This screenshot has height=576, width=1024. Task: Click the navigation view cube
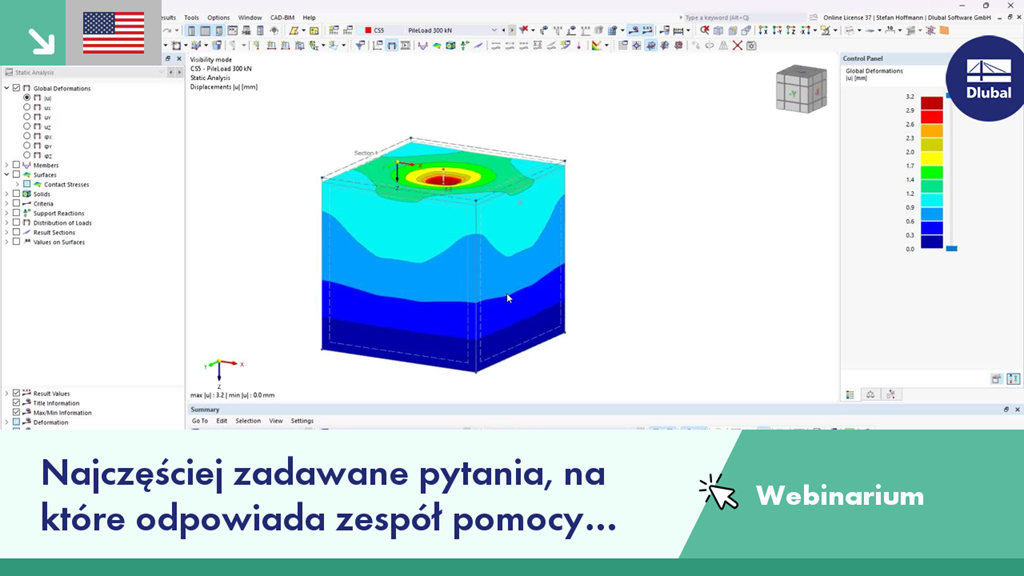[x=801, y=89]
